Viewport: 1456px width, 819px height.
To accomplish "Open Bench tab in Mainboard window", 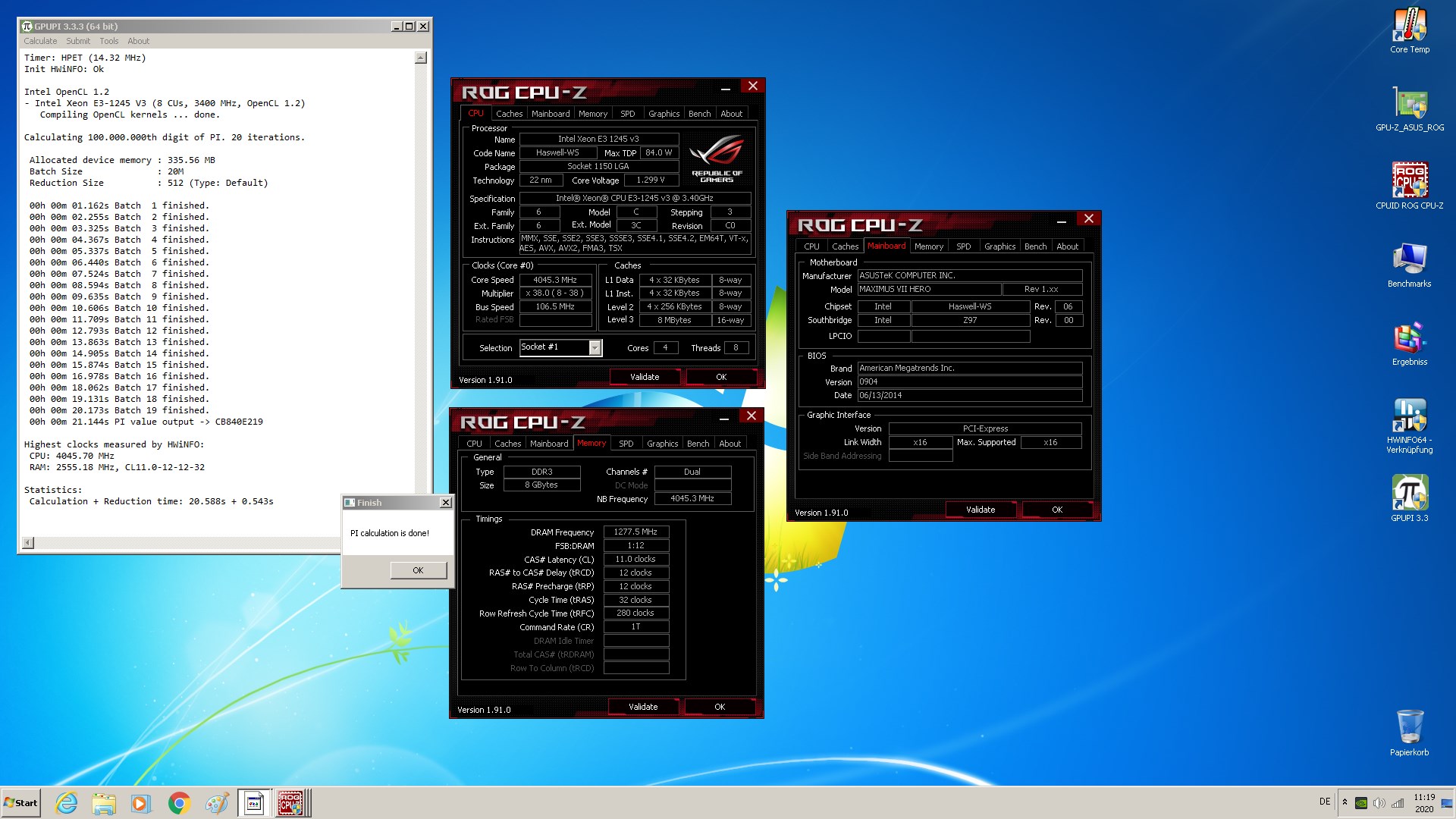I will 1035,246.
